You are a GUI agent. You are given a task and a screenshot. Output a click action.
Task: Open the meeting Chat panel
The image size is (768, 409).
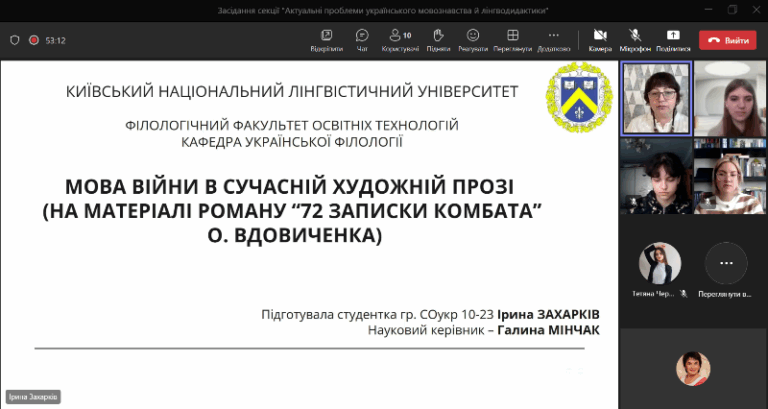click(362, 40)
